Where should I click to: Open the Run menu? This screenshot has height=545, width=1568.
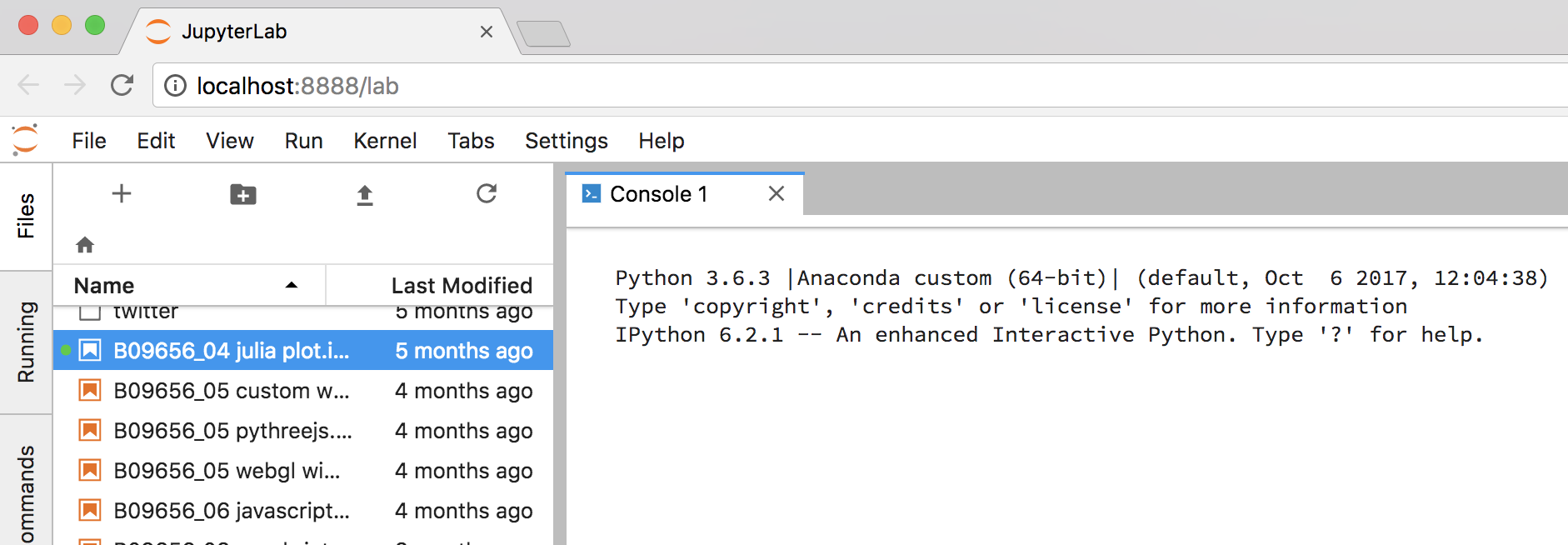pyautogui.click(x=303, y=141)
